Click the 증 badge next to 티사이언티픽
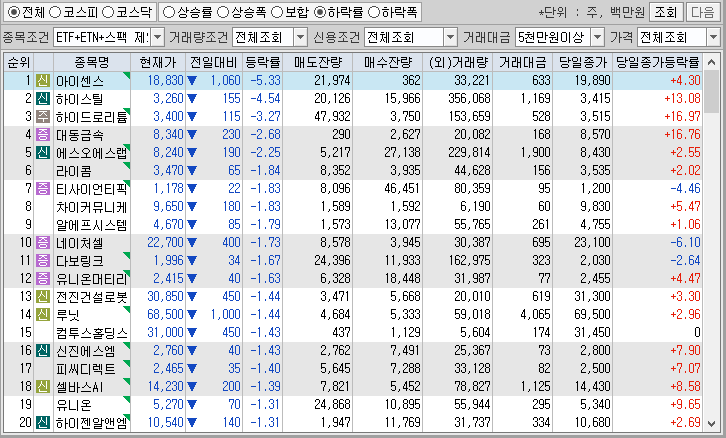726x438 pixels. (43, 188)
